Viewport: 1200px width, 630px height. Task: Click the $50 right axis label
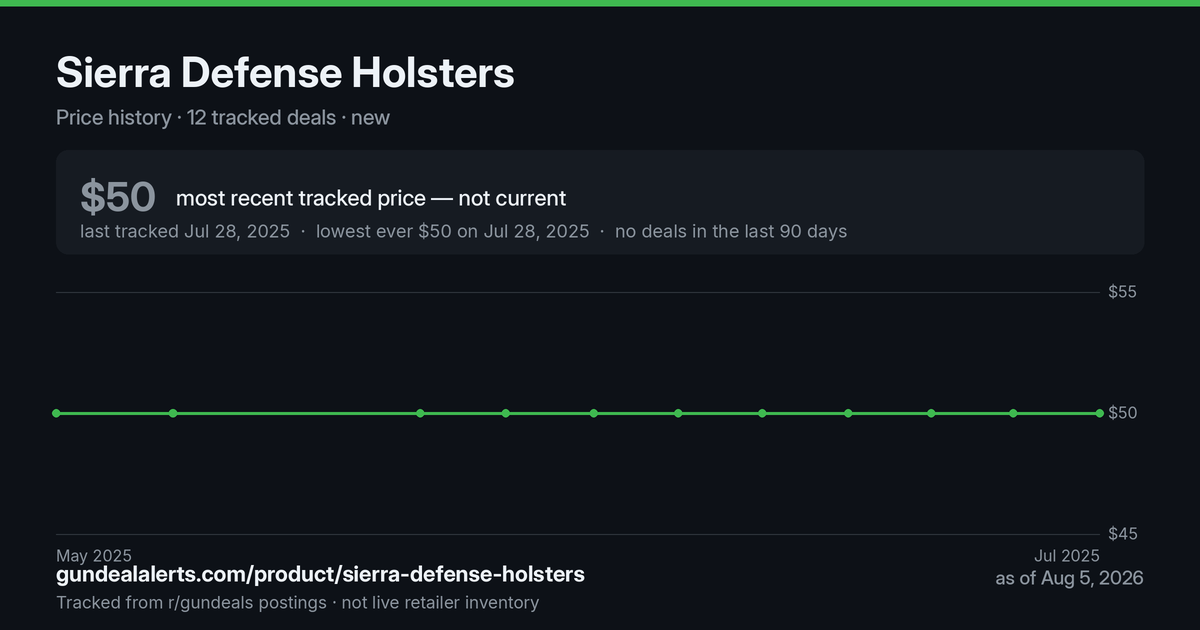click(x=1122, y=413)
